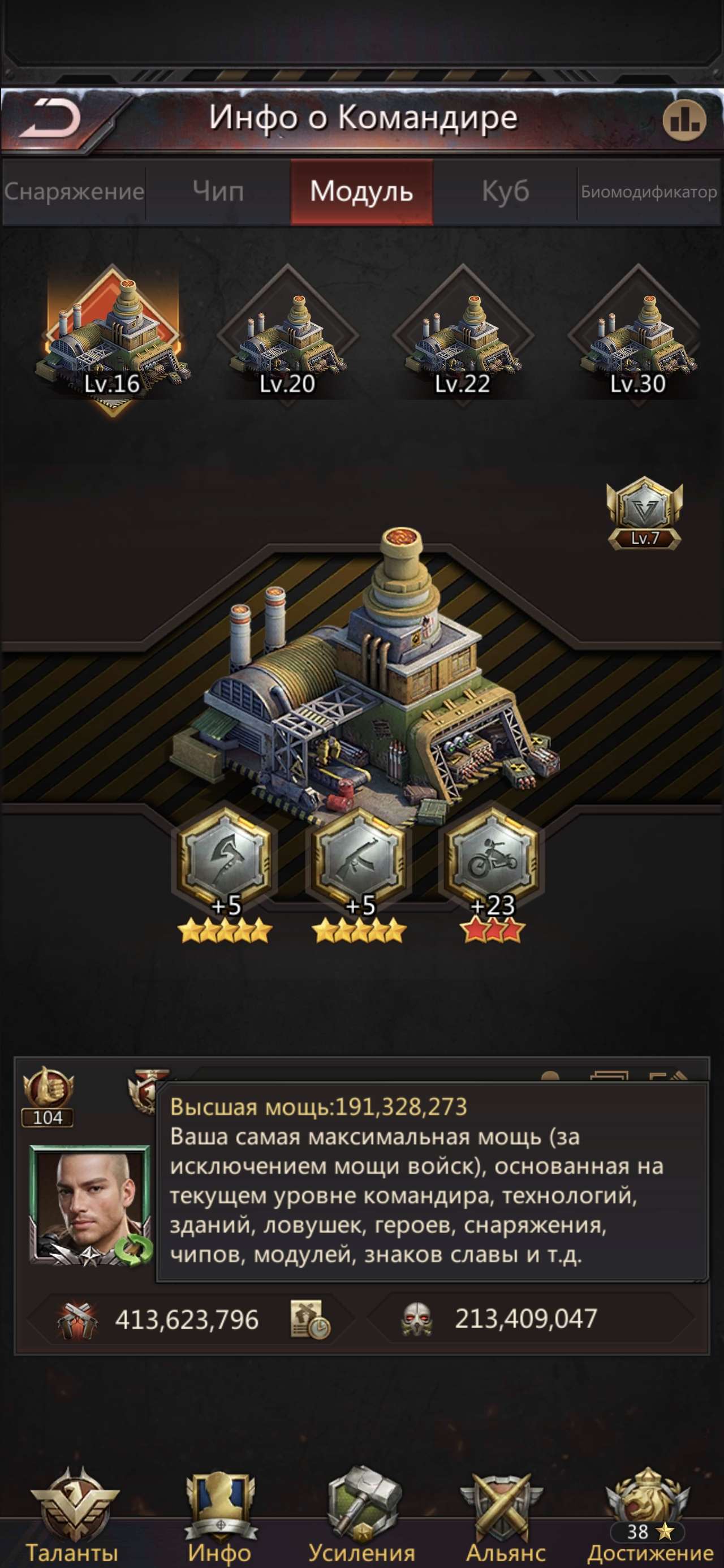Open the Усиления hammer menu
The width and height of the screenshot is (724, 1568).
363,1515
